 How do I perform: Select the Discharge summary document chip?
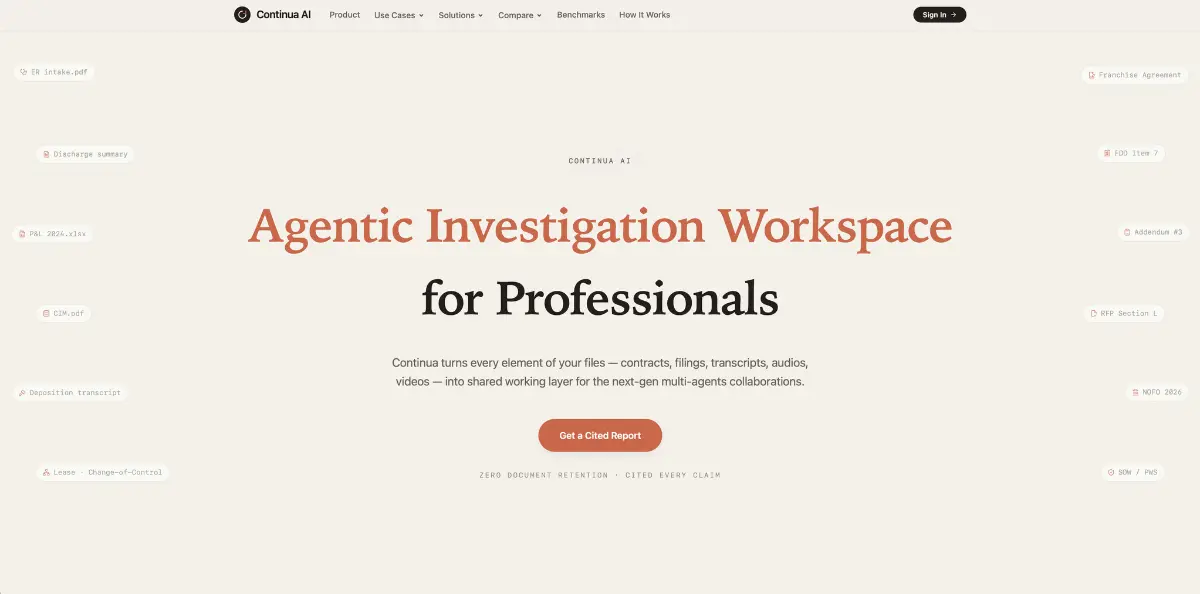pyautogui.click(x=85, y=154)
